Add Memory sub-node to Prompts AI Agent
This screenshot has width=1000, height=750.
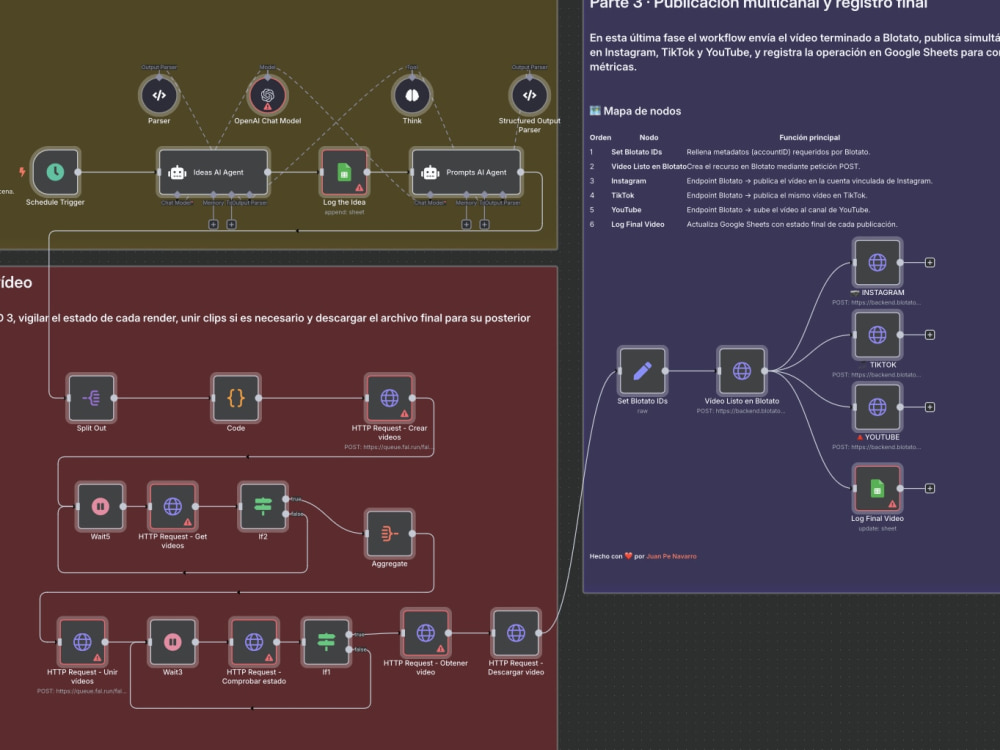[x=466, y=224]
